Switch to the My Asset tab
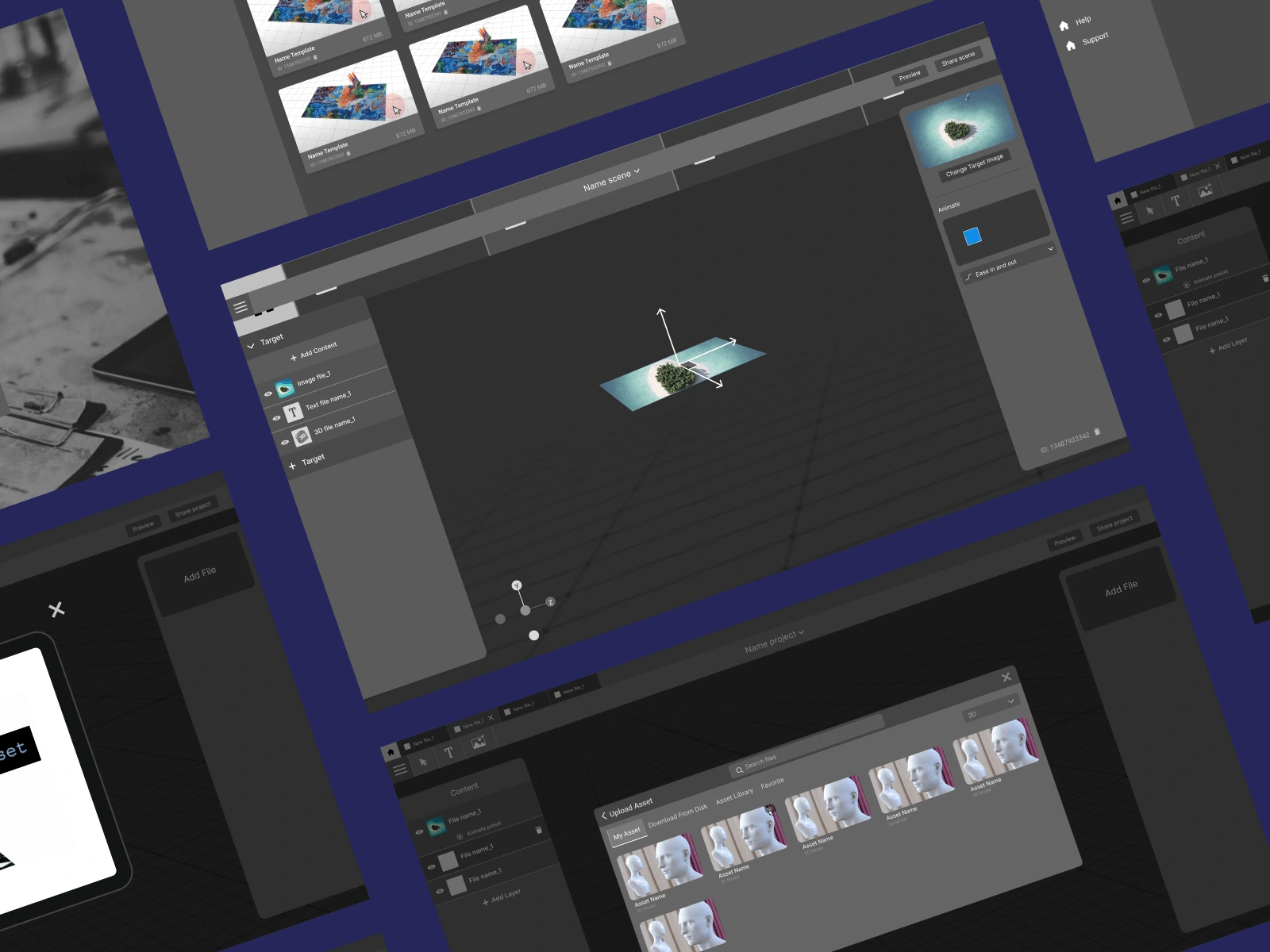 [x=626, y=833]
